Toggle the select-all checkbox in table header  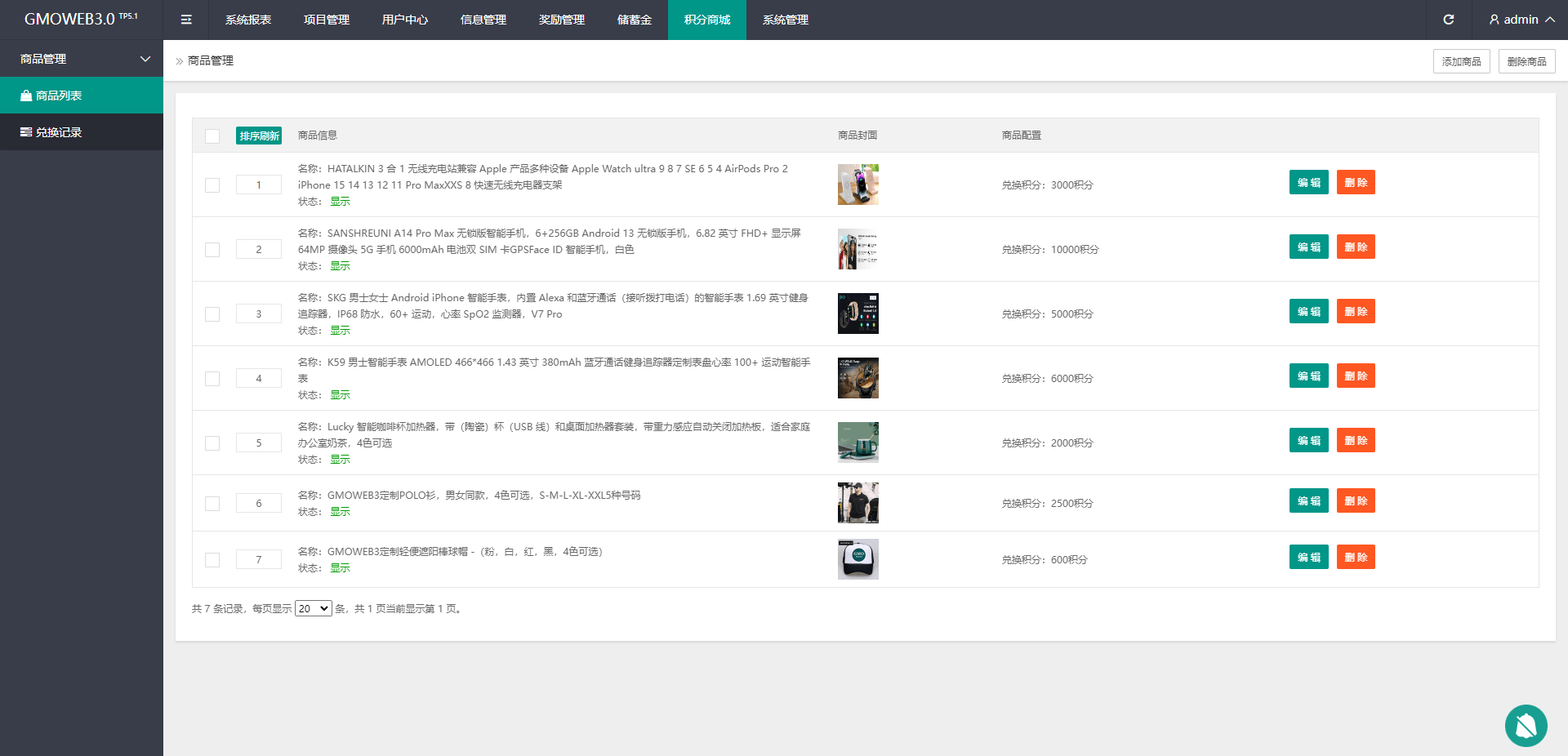212,136
